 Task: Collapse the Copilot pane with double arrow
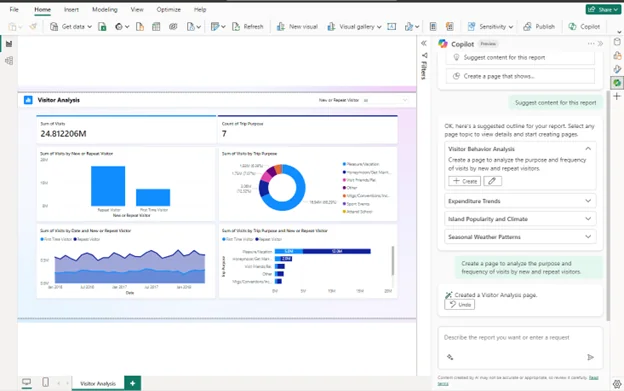pos(601,43)
